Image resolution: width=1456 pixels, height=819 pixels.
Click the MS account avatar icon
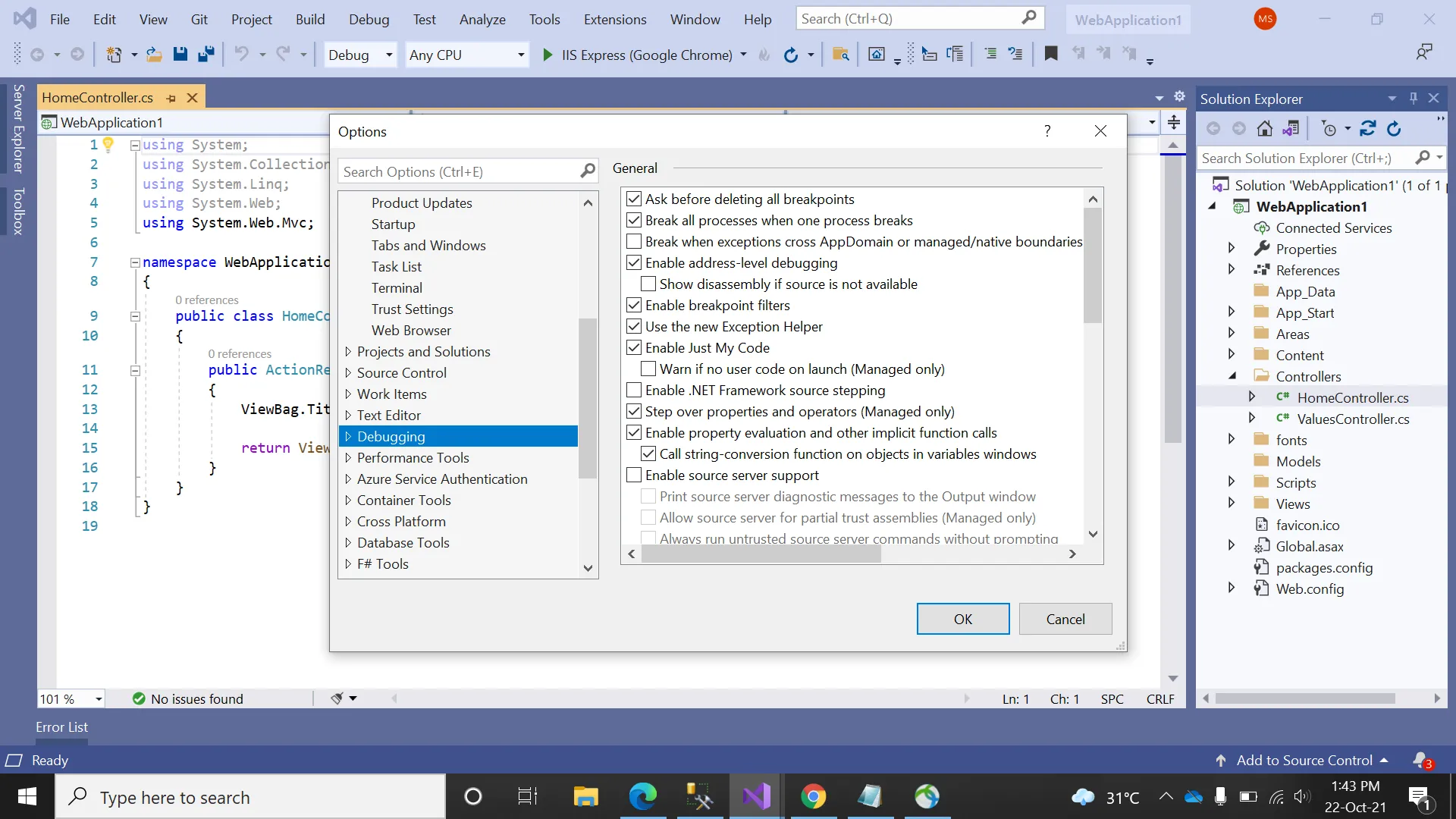click(1265, 19)
